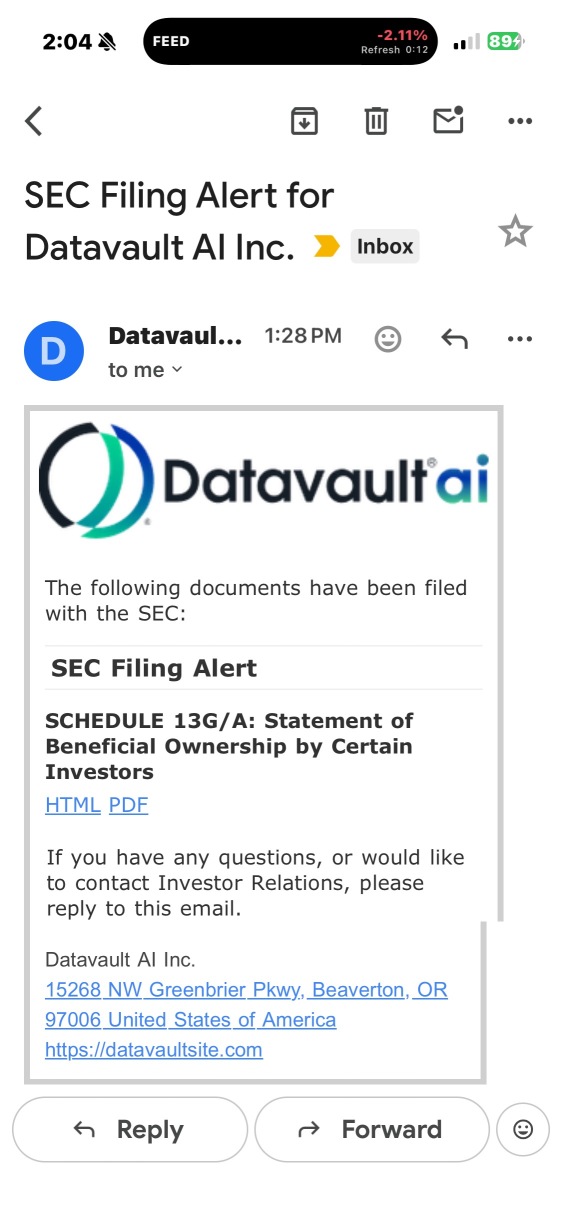Screen dimensions: 562x1218
Task: Tap the Reply button at bottom
Action: pyautogui.click(x=130, y=1129)
